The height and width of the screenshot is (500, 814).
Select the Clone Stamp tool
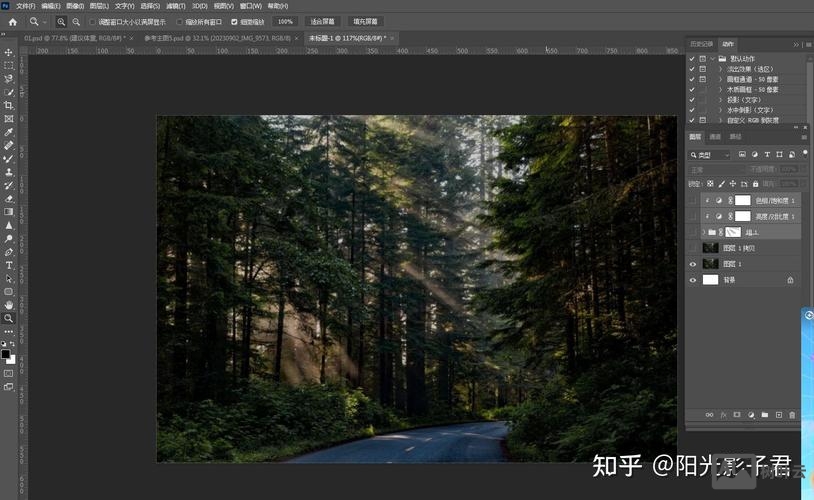9,172
